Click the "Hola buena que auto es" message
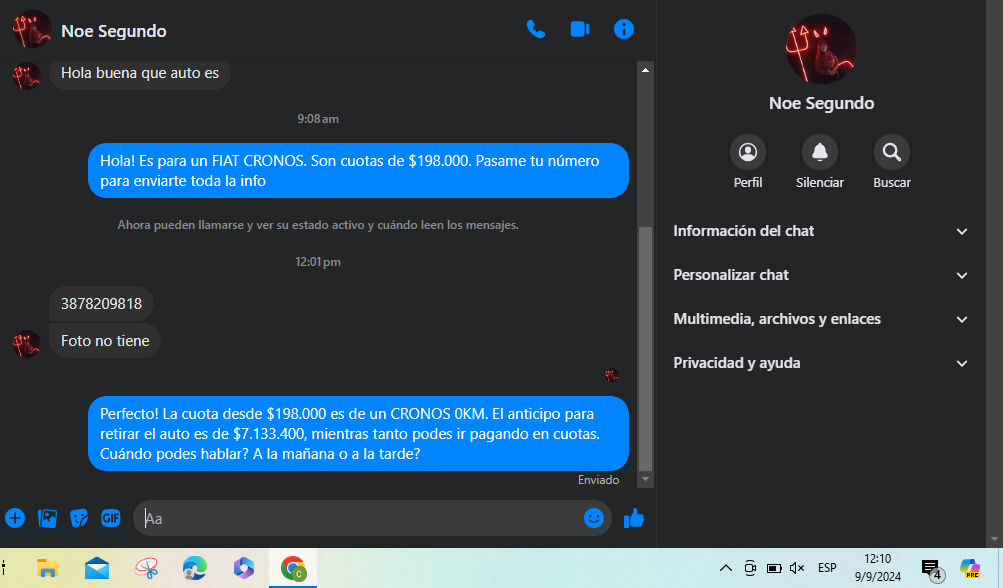Image resolution: width=1003 pixels, height=588 pixels. tap(139, 74)
